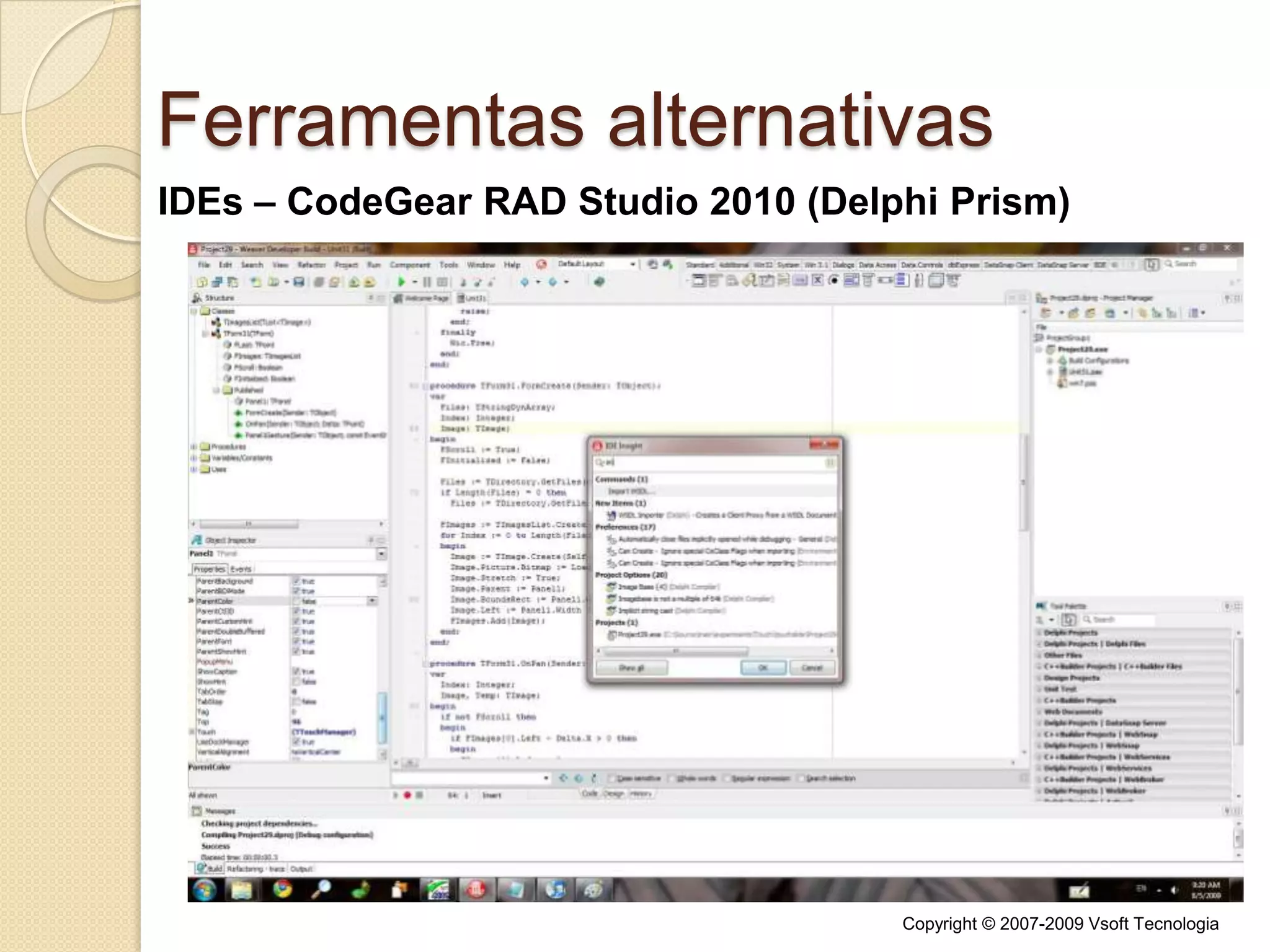
Task: Click the red record macro button
Action: 407,795
